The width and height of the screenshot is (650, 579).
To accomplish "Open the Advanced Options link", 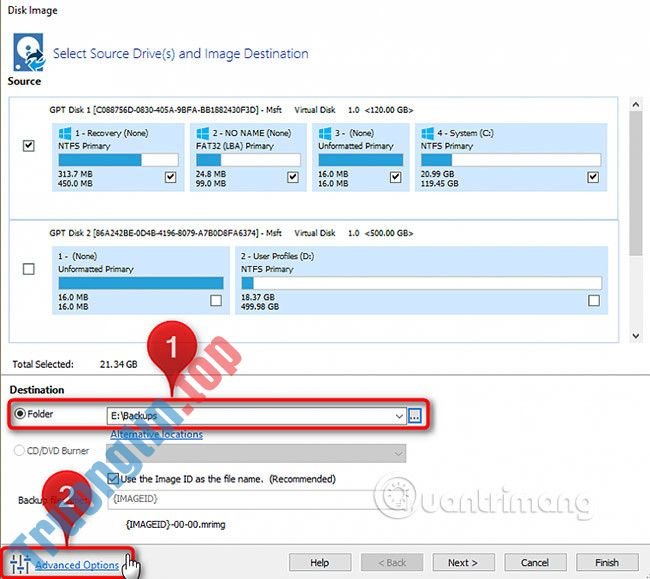I will point(77,565).
